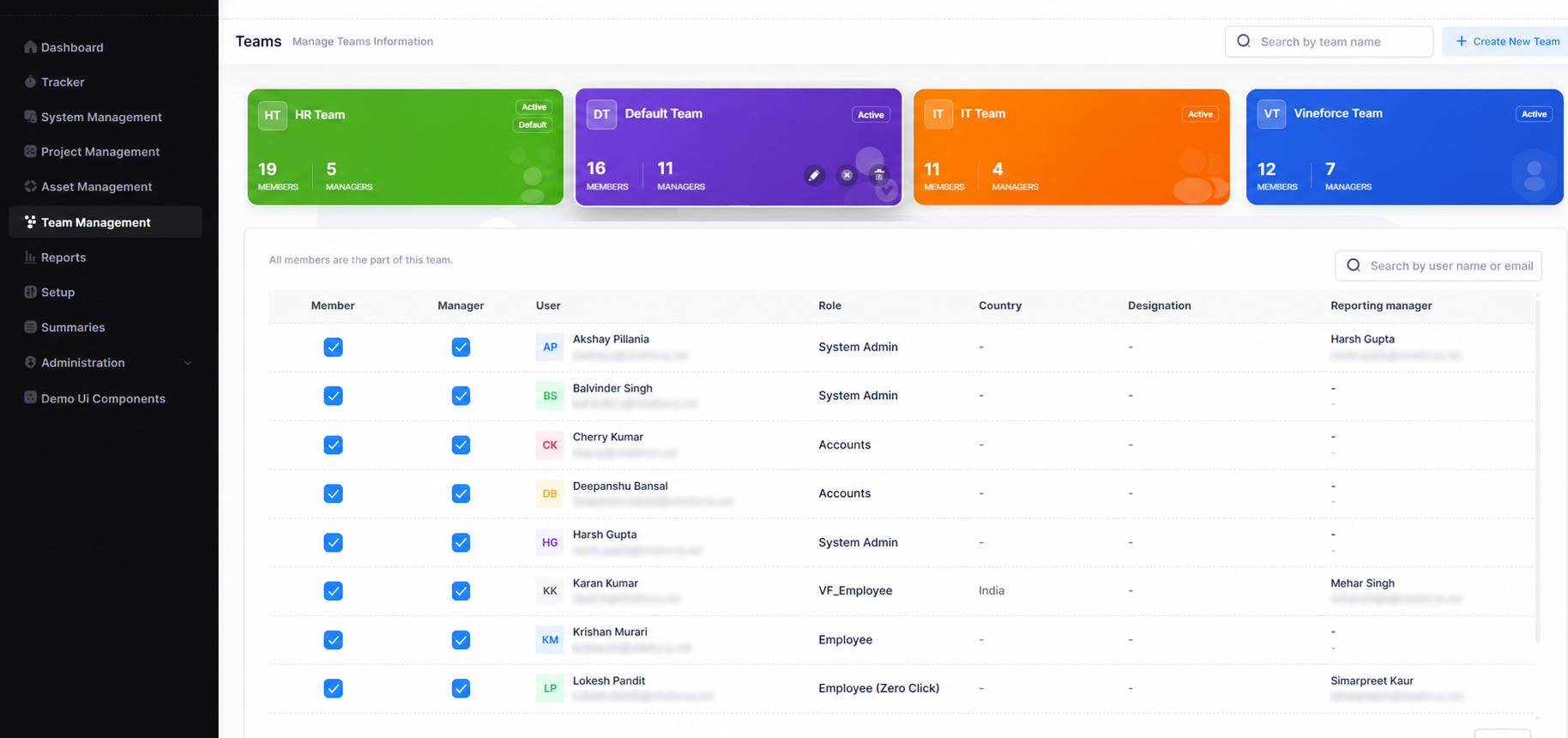Open the Tracker menu item
This screenshot has height=738, width=1568.
[106, 82]
